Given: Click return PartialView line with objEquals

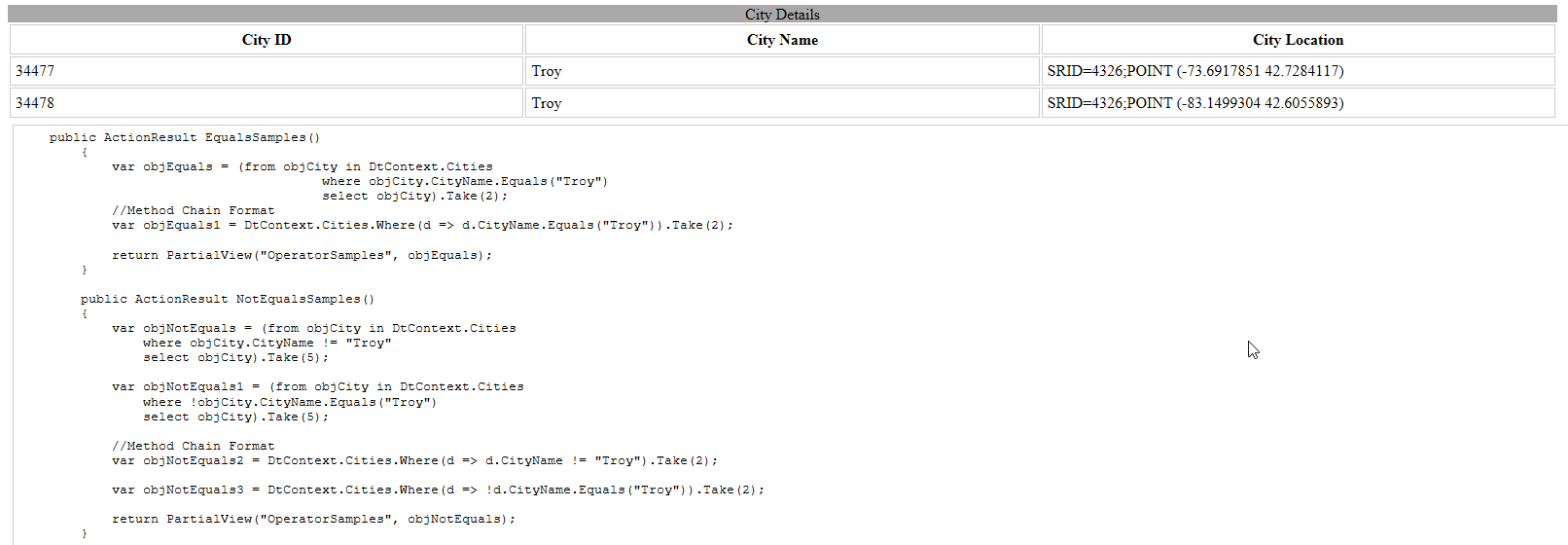Looking at the screenshot, I should coord(302,256).
